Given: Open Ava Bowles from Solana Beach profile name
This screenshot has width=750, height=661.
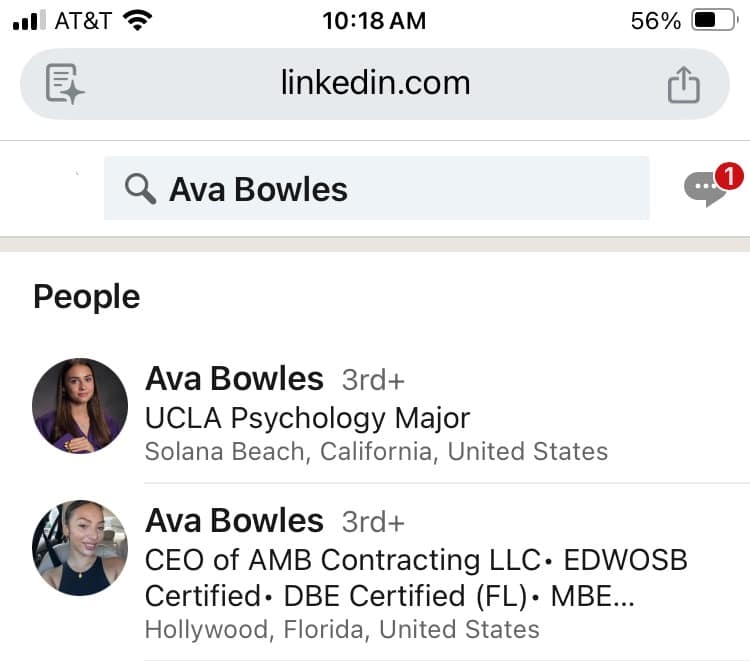Looking at the screenshot, I should click(x=234, y=379).
